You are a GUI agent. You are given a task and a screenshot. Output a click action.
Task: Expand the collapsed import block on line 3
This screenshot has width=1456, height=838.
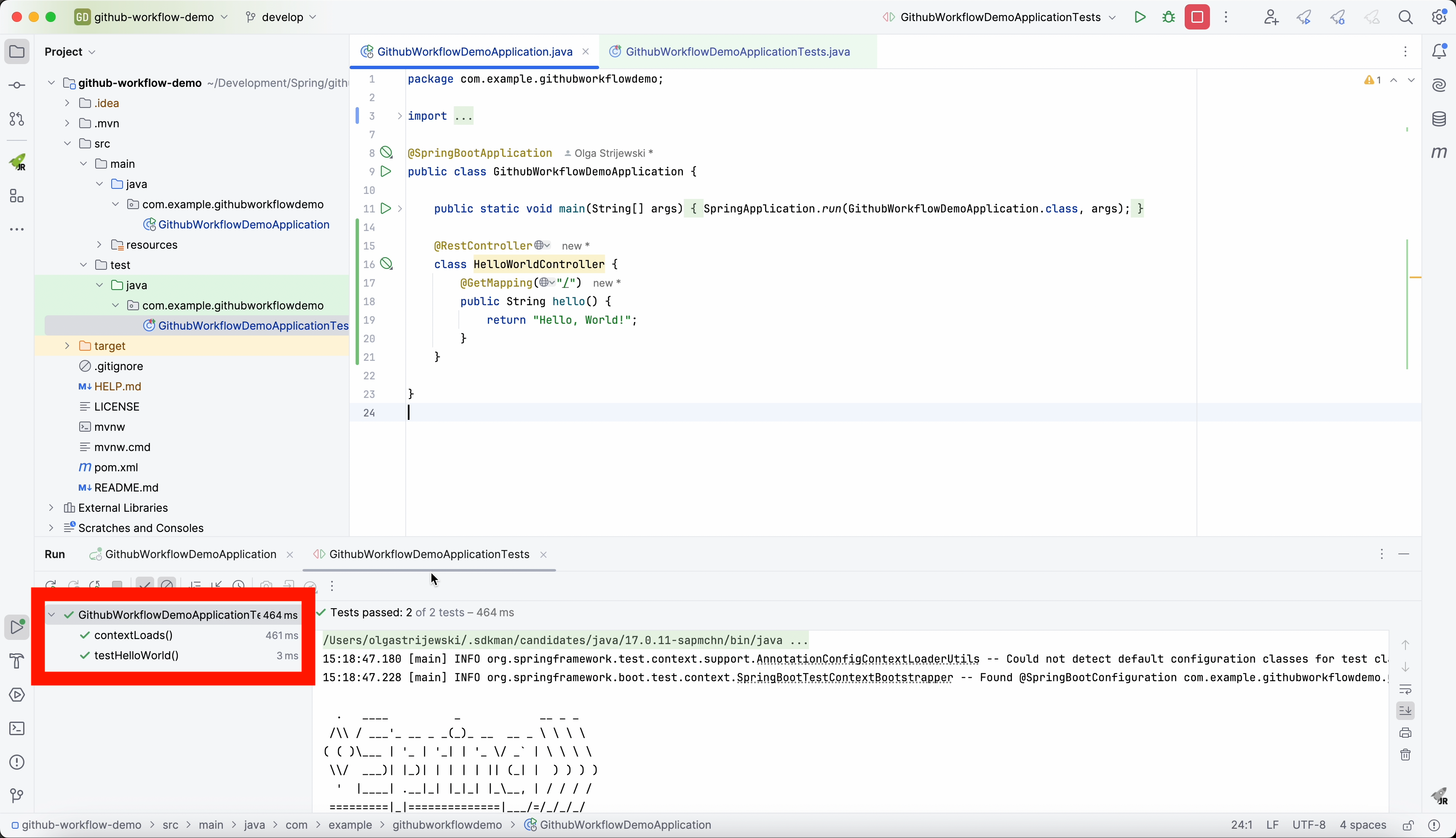click(x=400, y=116)
